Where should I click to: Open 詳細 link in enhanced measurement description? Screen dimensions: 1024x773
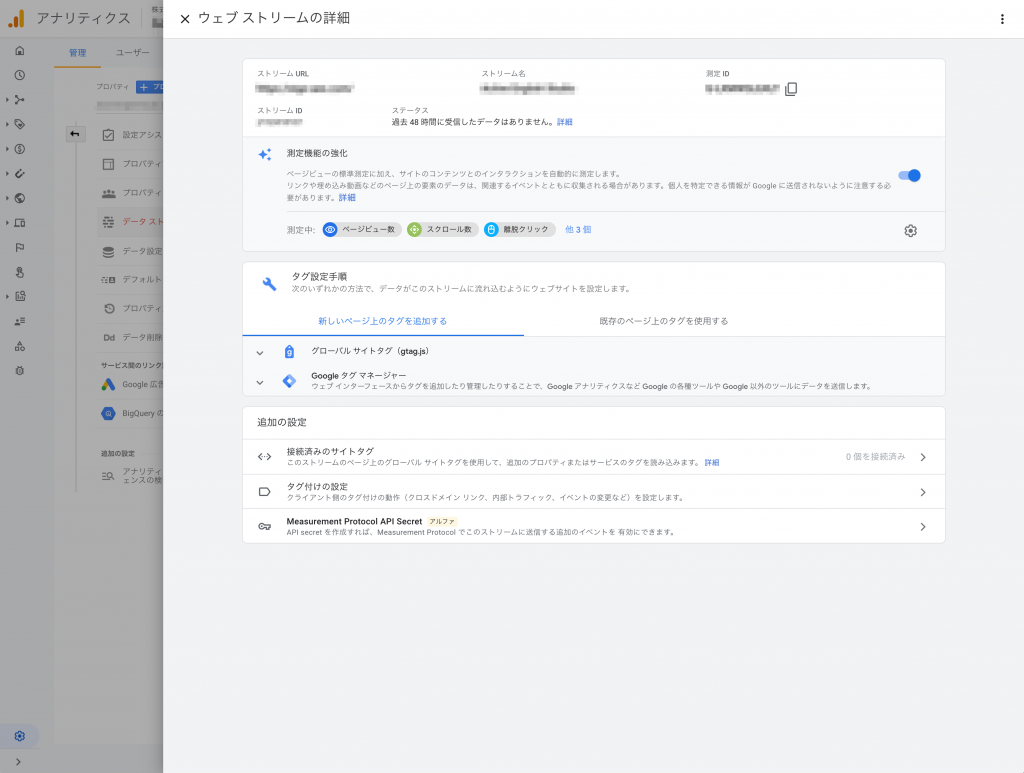click(347, 198)
